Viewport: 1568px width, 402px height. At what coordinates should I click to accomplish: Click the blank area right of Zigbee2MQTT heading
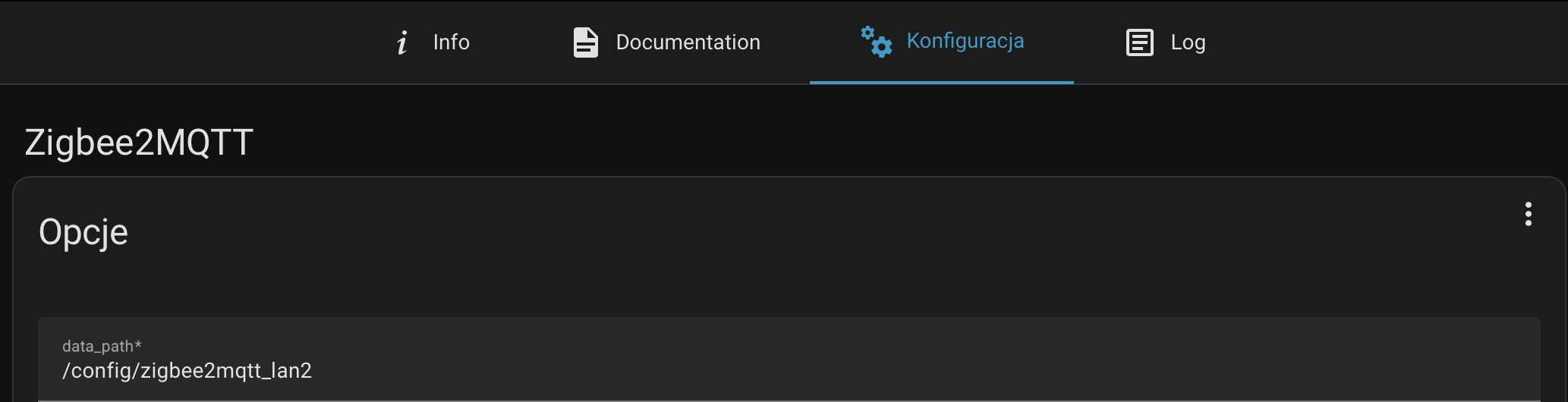coord(835,143)
